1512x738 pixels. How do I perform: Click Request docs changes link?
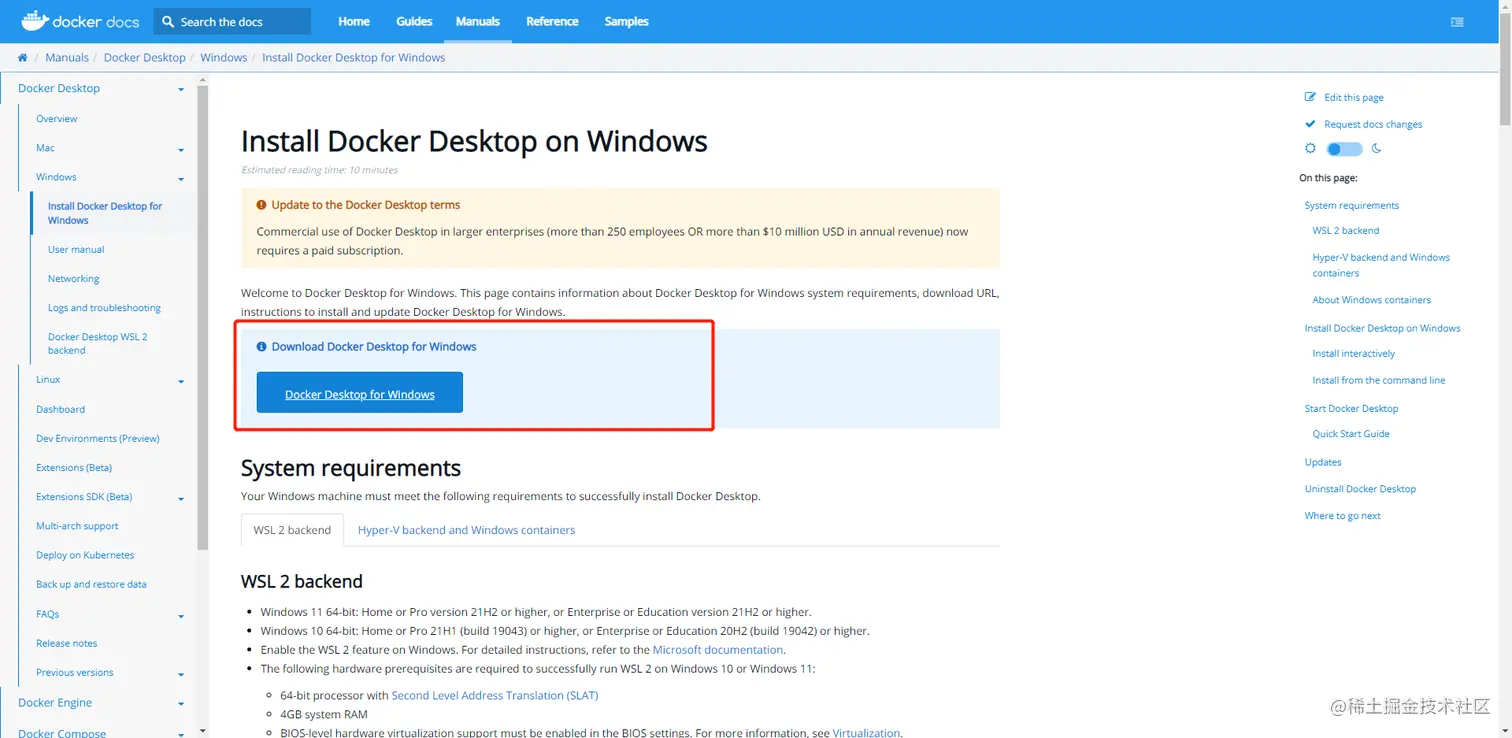click(x=1373, y=125)
